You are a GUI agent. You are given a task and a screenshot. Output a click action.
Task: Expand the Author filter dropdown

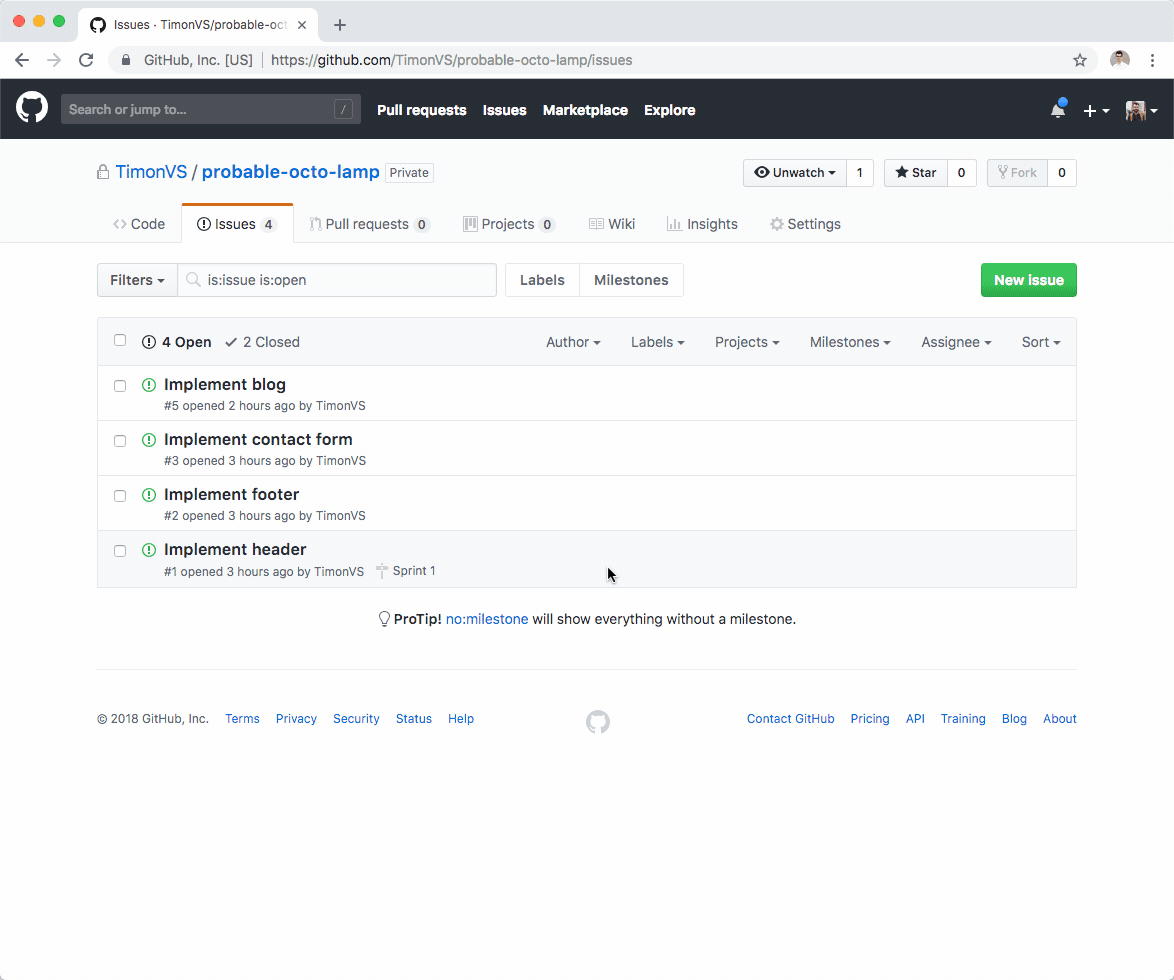point(573,342)
